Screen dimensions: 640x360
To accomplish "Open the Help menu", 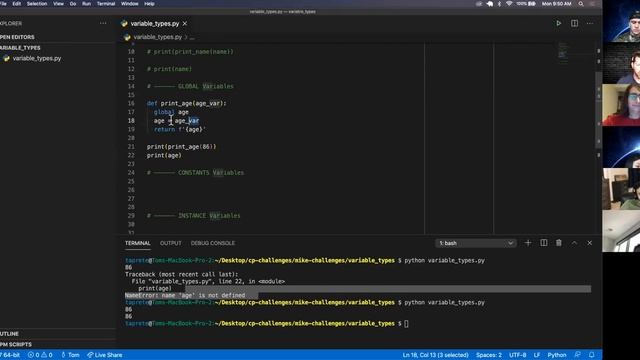I will (x=149, y=4).
